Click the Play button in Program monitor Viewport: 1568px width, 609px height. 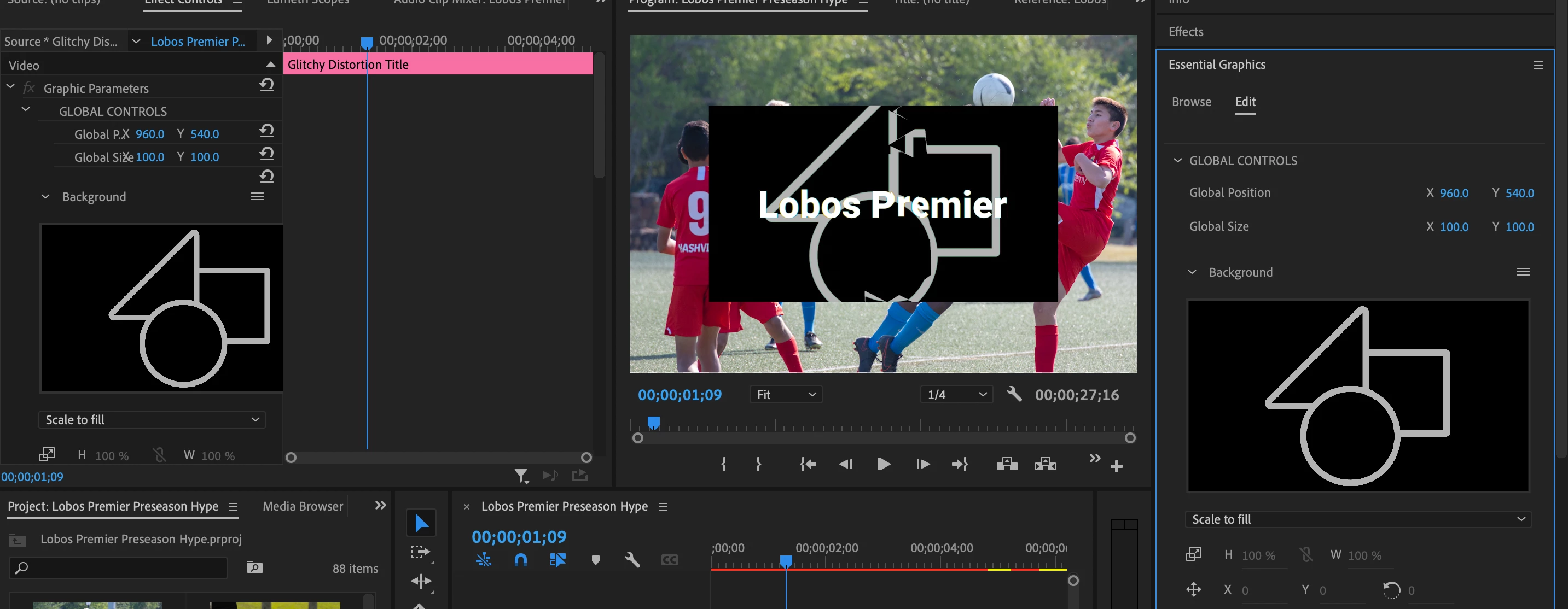click(x=883, y=465)
